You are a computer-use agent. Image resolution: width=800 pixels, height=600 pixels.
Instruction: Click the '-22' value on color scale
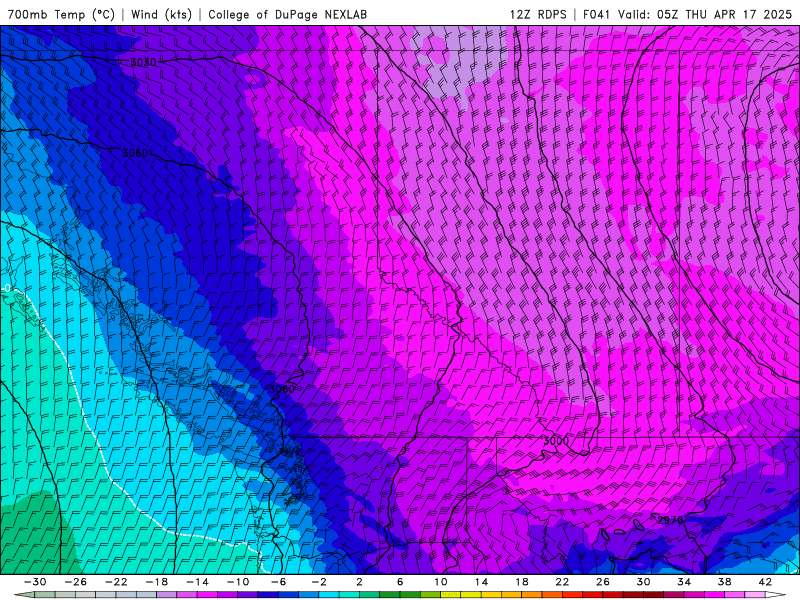coord(116,582)
